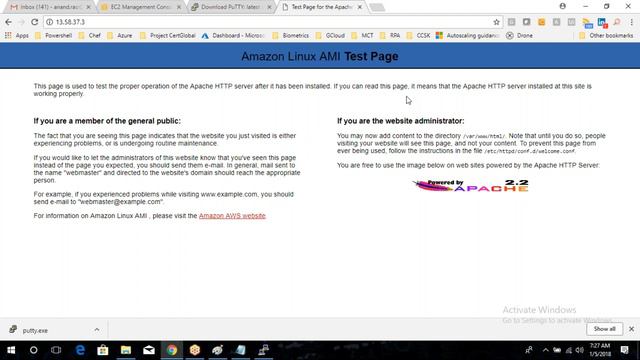This screenshot has width=640, height=360.
Task: Show hidden system tray icons
Action: pos(546,350)
